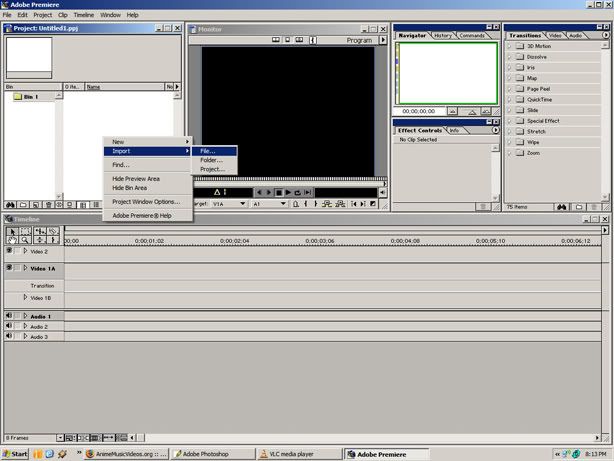Expand the Page Peel transitions folder
614x461 pixels.
[x=509, y=89]
